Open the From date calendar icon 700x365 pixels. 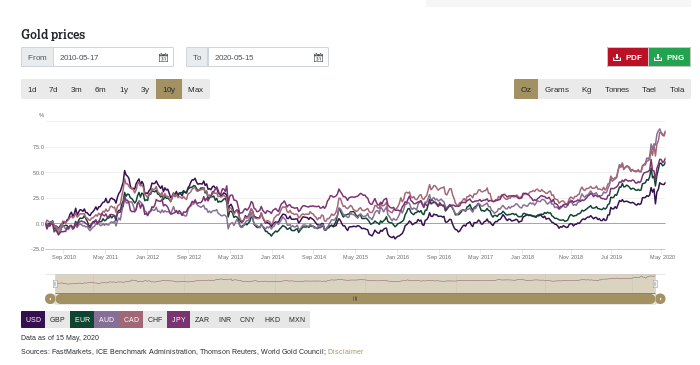[163, 58]
